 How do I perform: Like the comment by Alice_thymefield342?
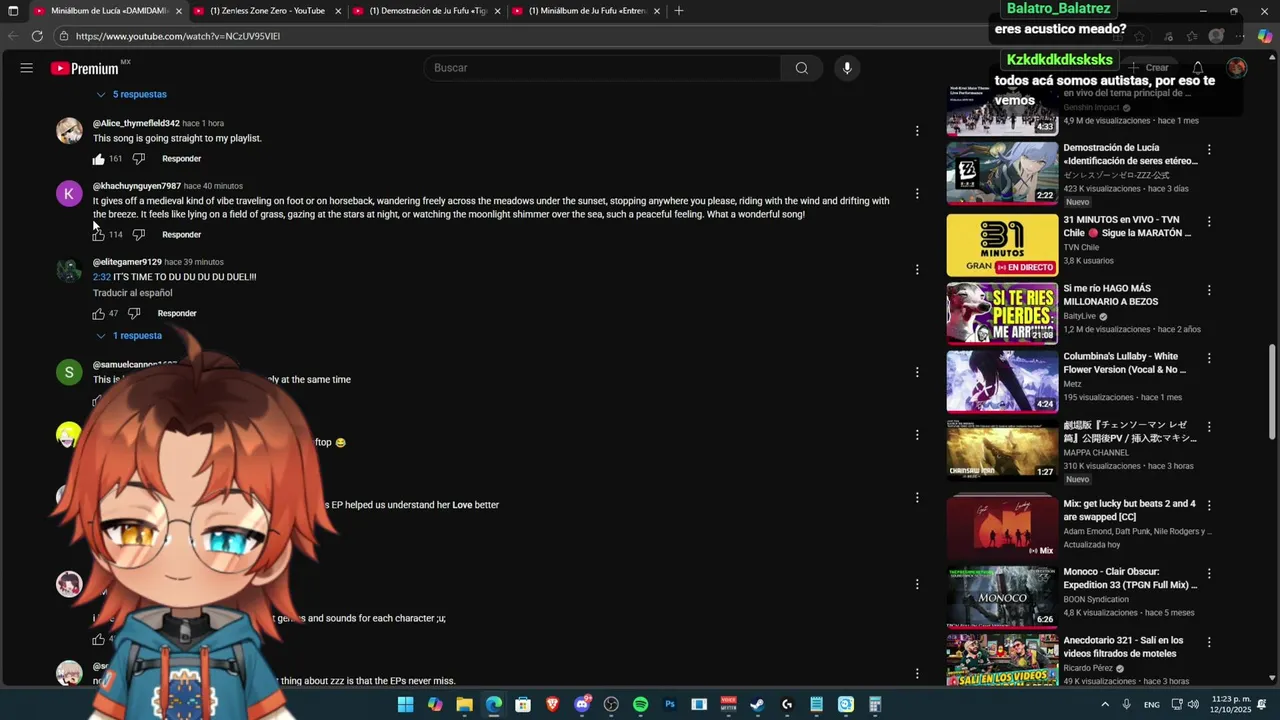tap(99, 159)
